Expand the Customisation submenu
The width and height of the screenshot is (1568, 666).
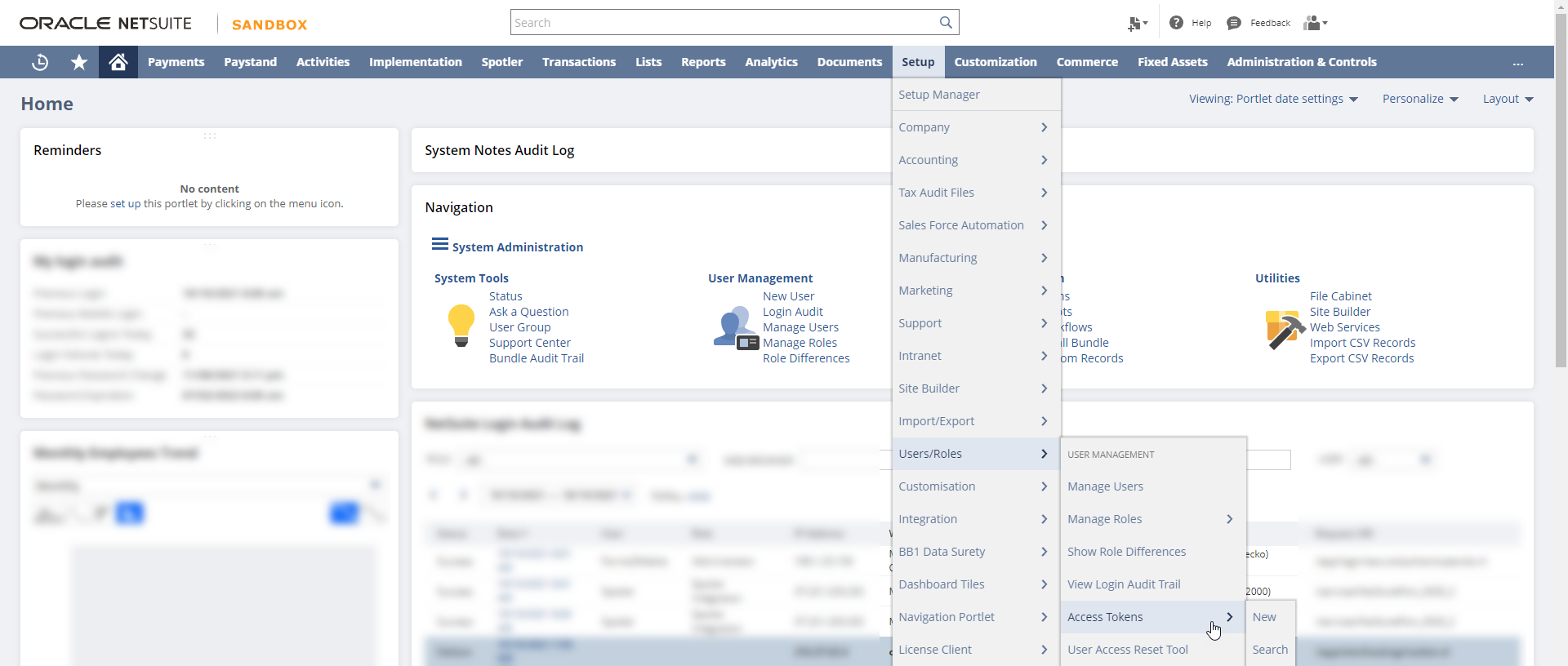pos(977,486)
